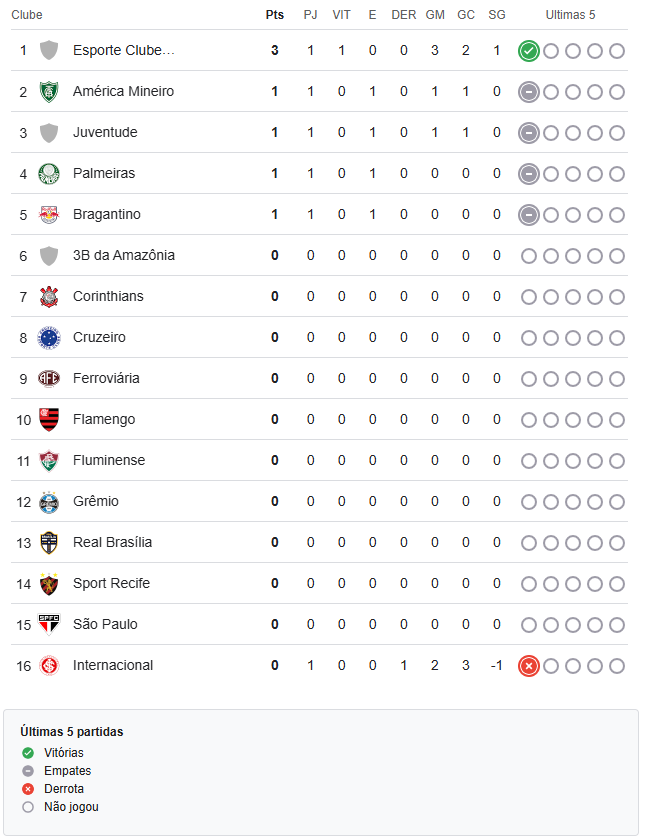Viewport: 658px width, 840px height.
Task: Sort the table by Pts column
Action: (x=274, y=15)
